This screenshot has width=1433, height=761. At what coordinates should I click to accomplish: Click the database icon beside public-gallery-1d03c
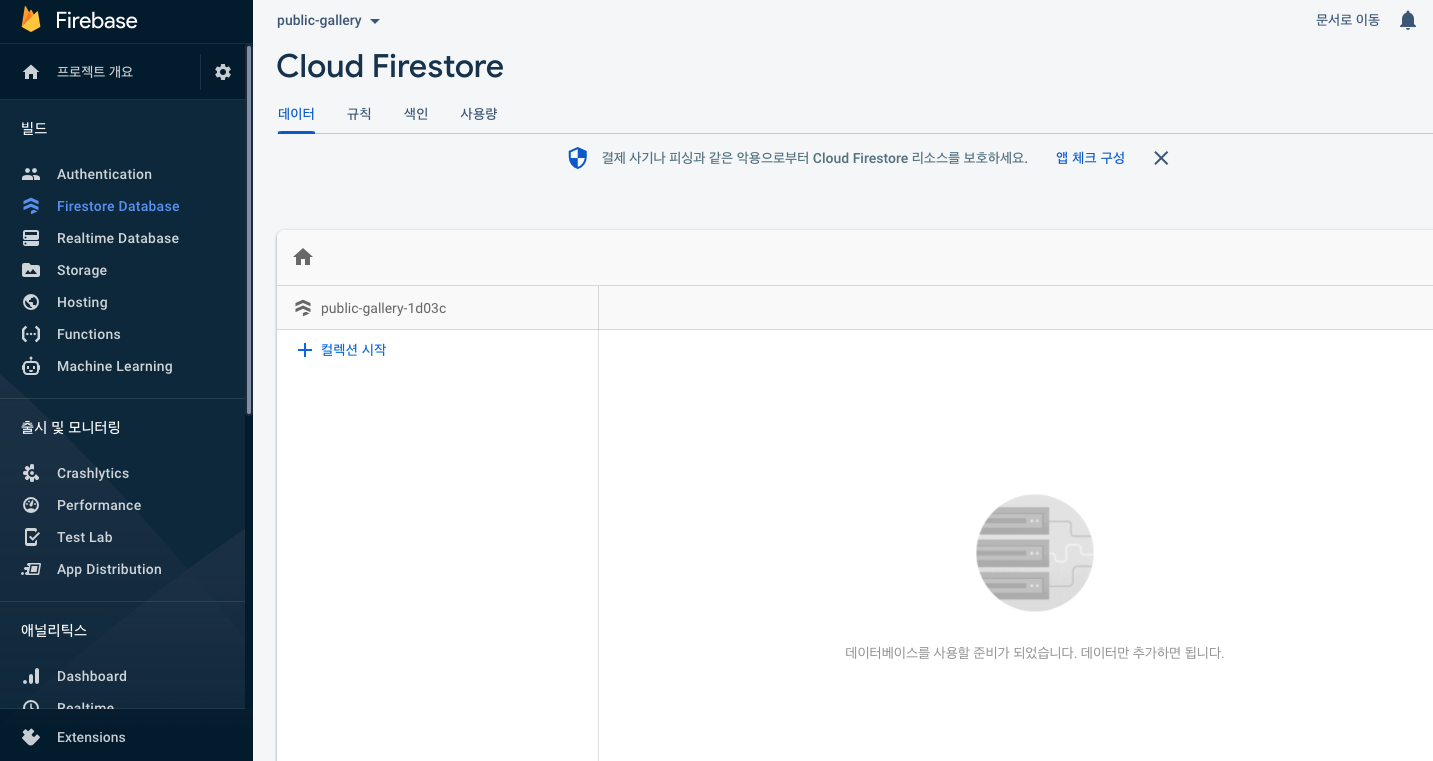303,308
